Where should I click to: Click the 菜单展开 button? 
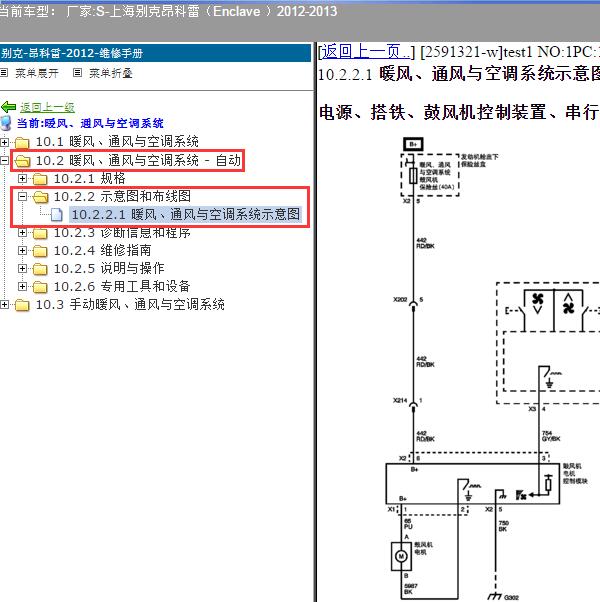coord(37,73)
